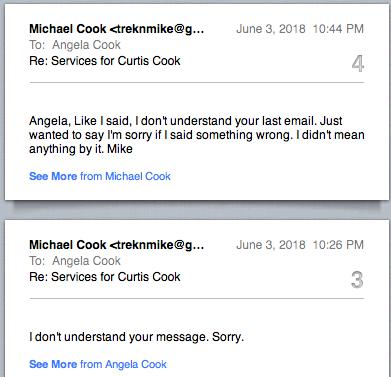Click body text starting 'Angela, Like I said'
Screen dimensions: 391x377
(x=197, y=135)
